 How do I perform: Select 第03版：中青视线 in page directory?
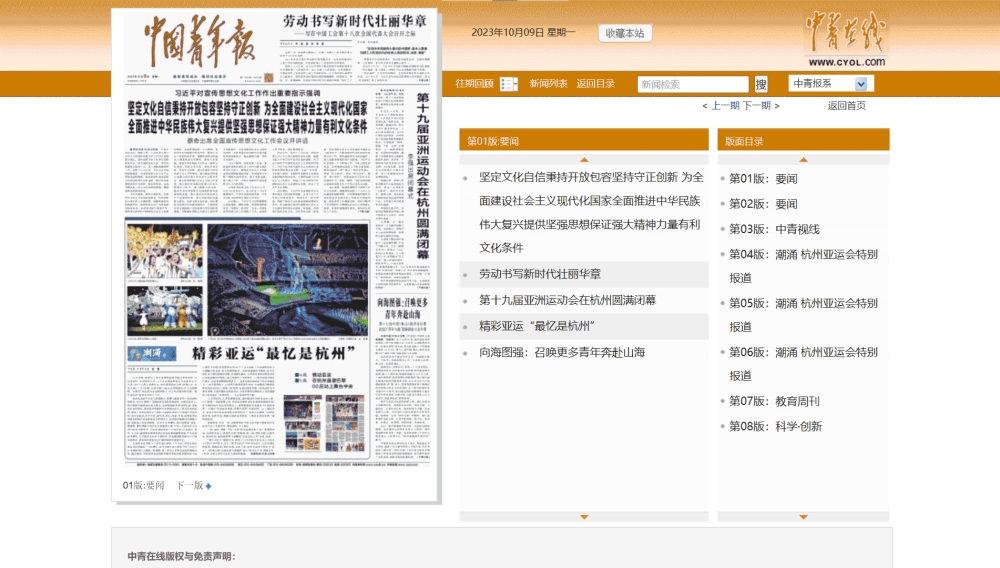click(774, 229)
